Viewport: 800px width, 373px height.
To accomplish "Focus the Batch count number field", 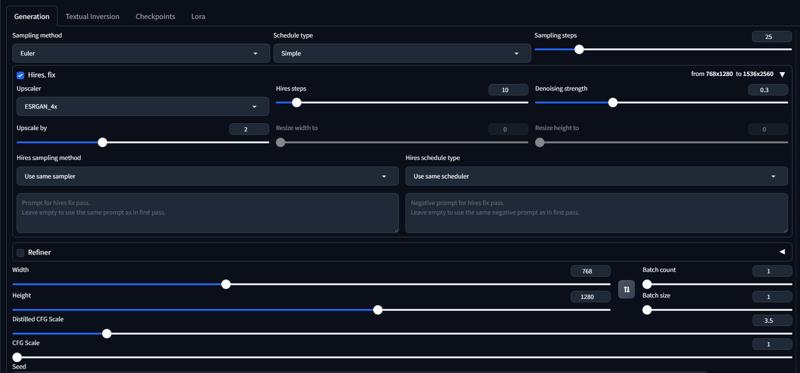I will [772, 271].
